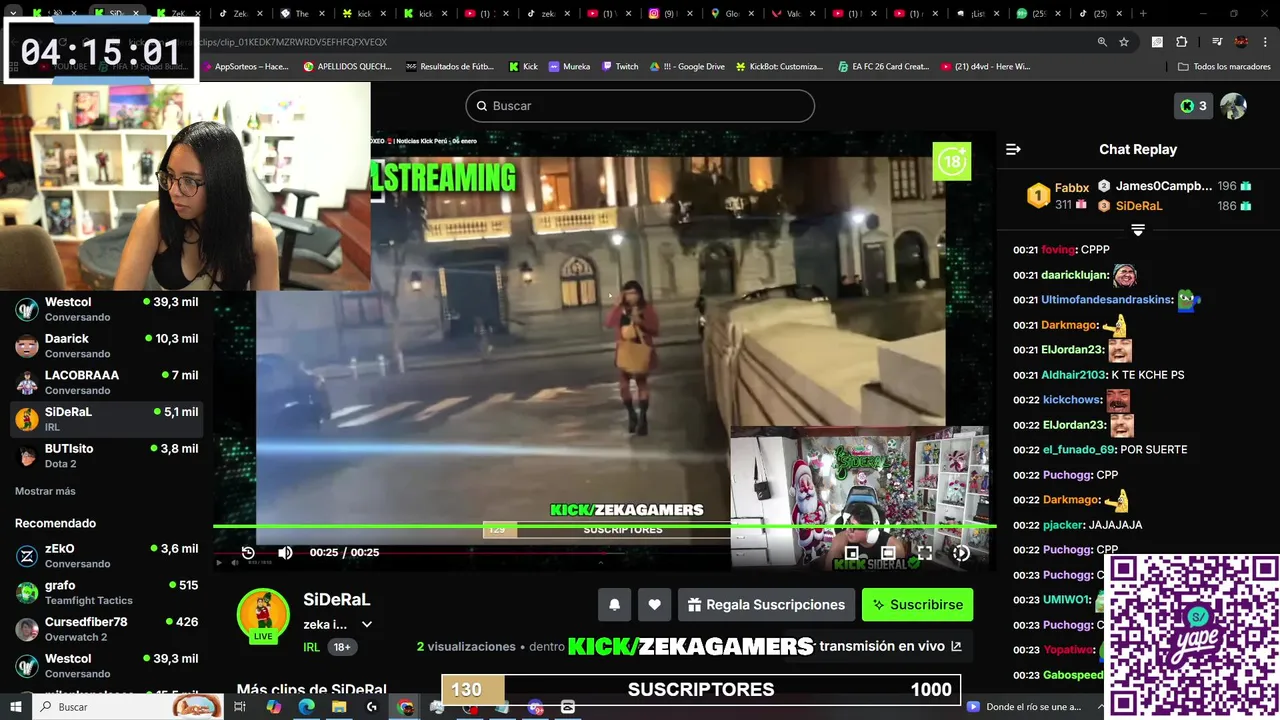Image resolution: width=1280 pixels, height=720 pixels.
Task: Click the notification bell button for SiDeRaL
Action: pyautogui.click(x=615, y=604)
